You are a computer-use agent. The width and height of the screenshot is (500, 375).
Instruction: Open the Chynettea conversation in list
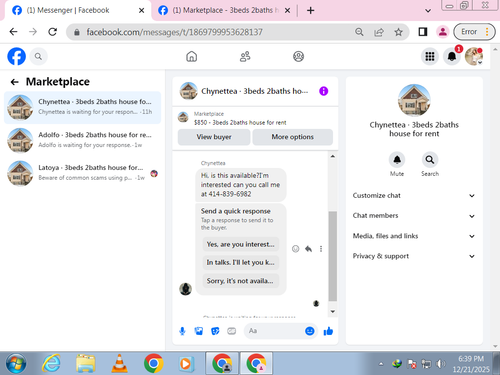click(x=82, y=107)
